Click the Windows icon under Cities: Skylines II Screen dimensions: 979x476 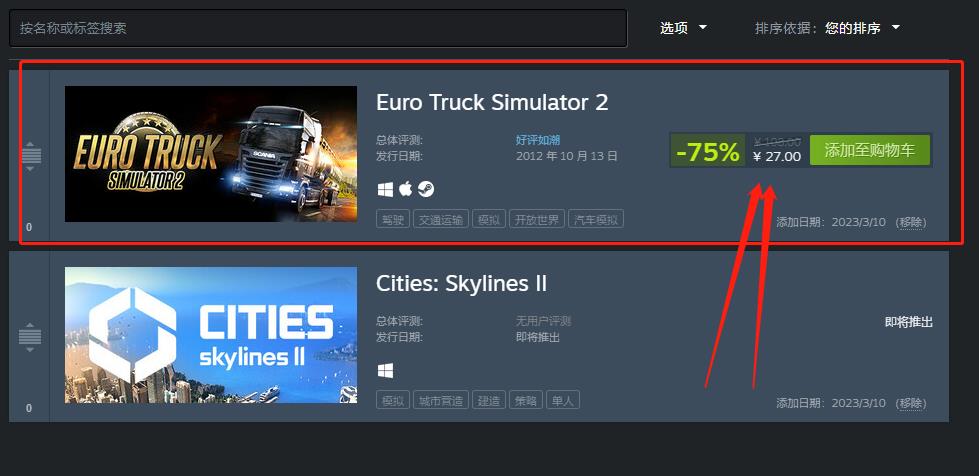385,371
